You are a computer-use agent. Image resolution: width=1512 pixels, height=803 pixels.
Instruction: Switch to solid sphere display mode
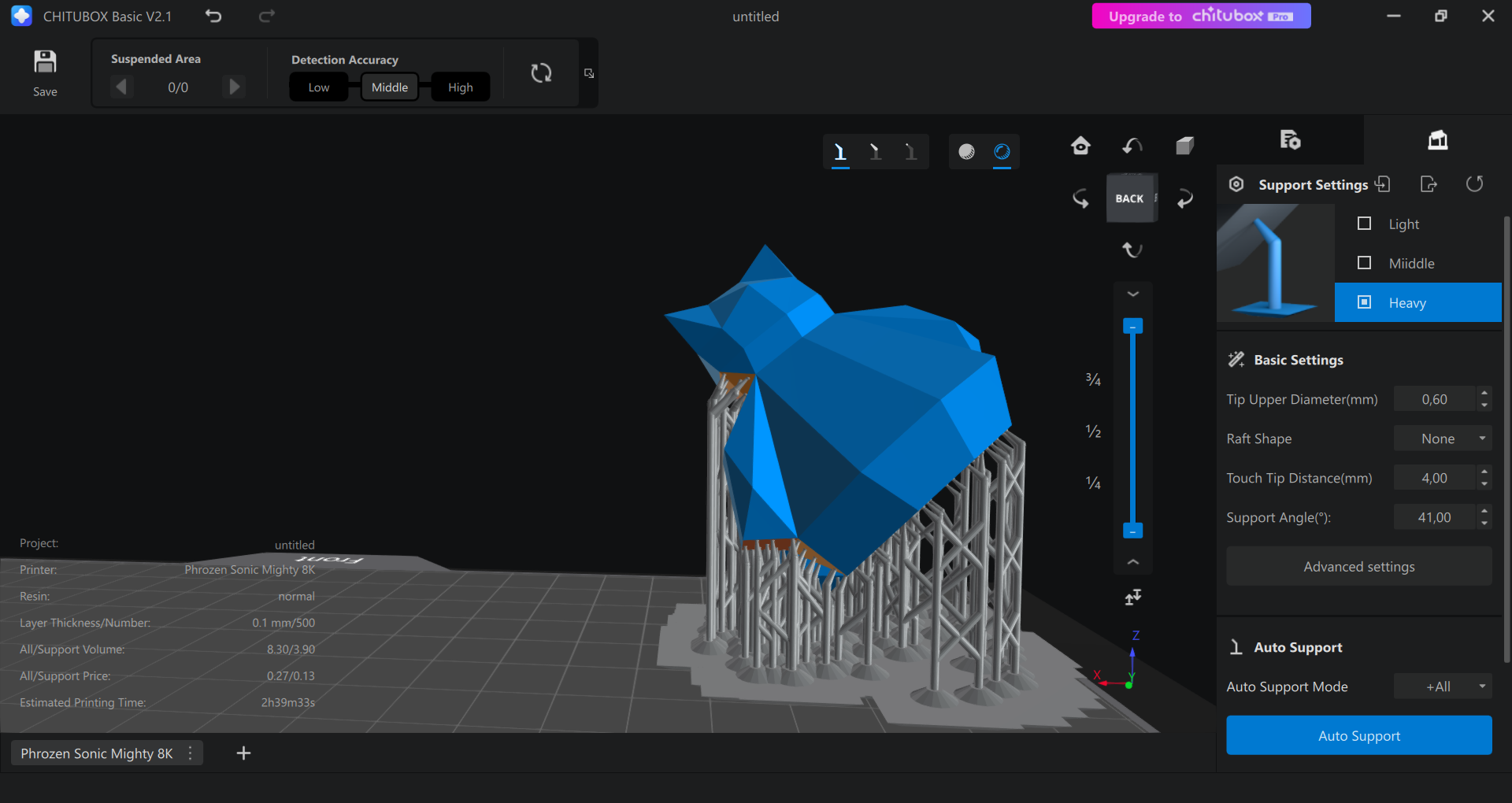pyautogui.click(x=966, y=151)
